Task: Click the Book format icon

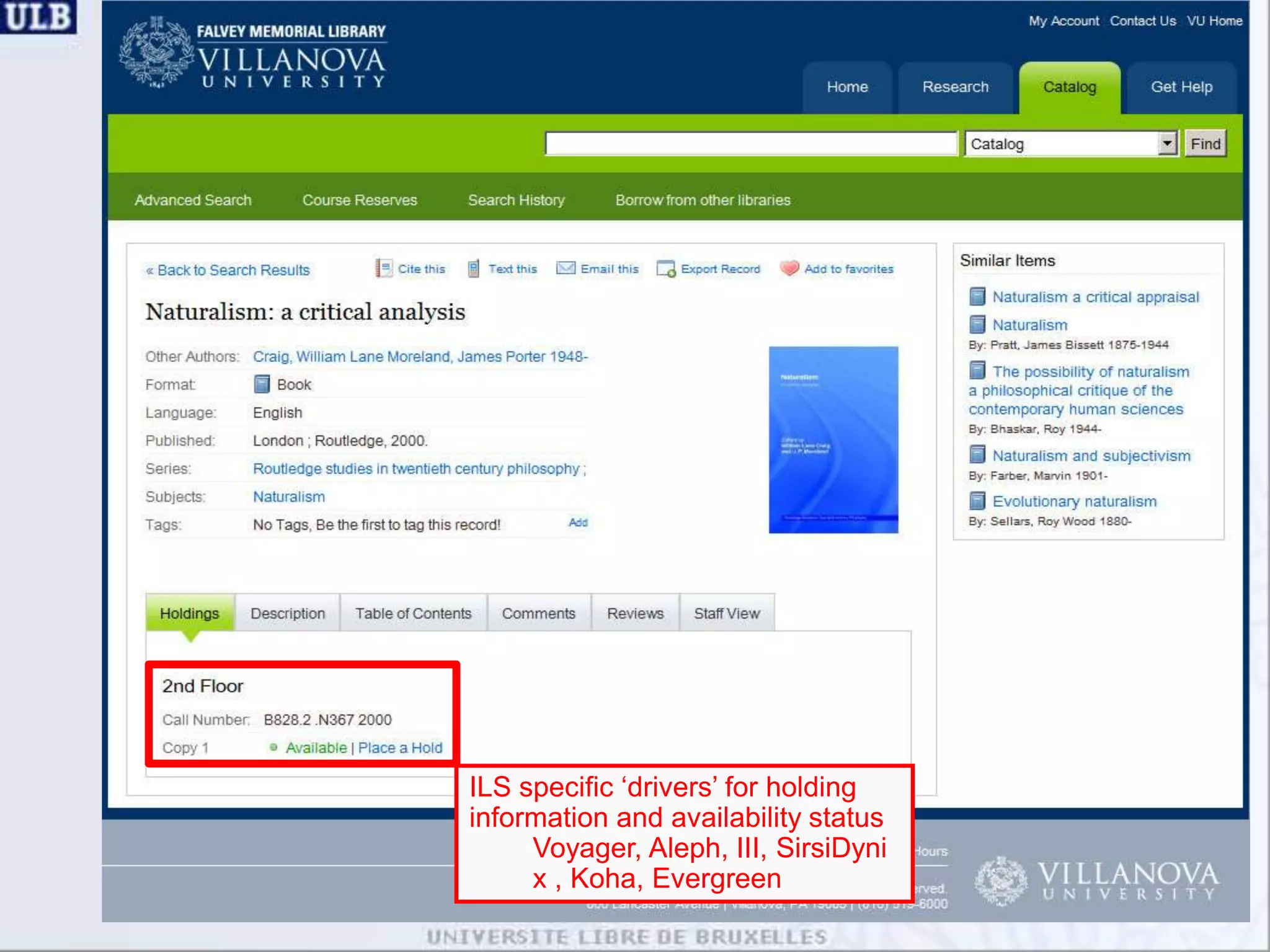Action: click(262, 384)
